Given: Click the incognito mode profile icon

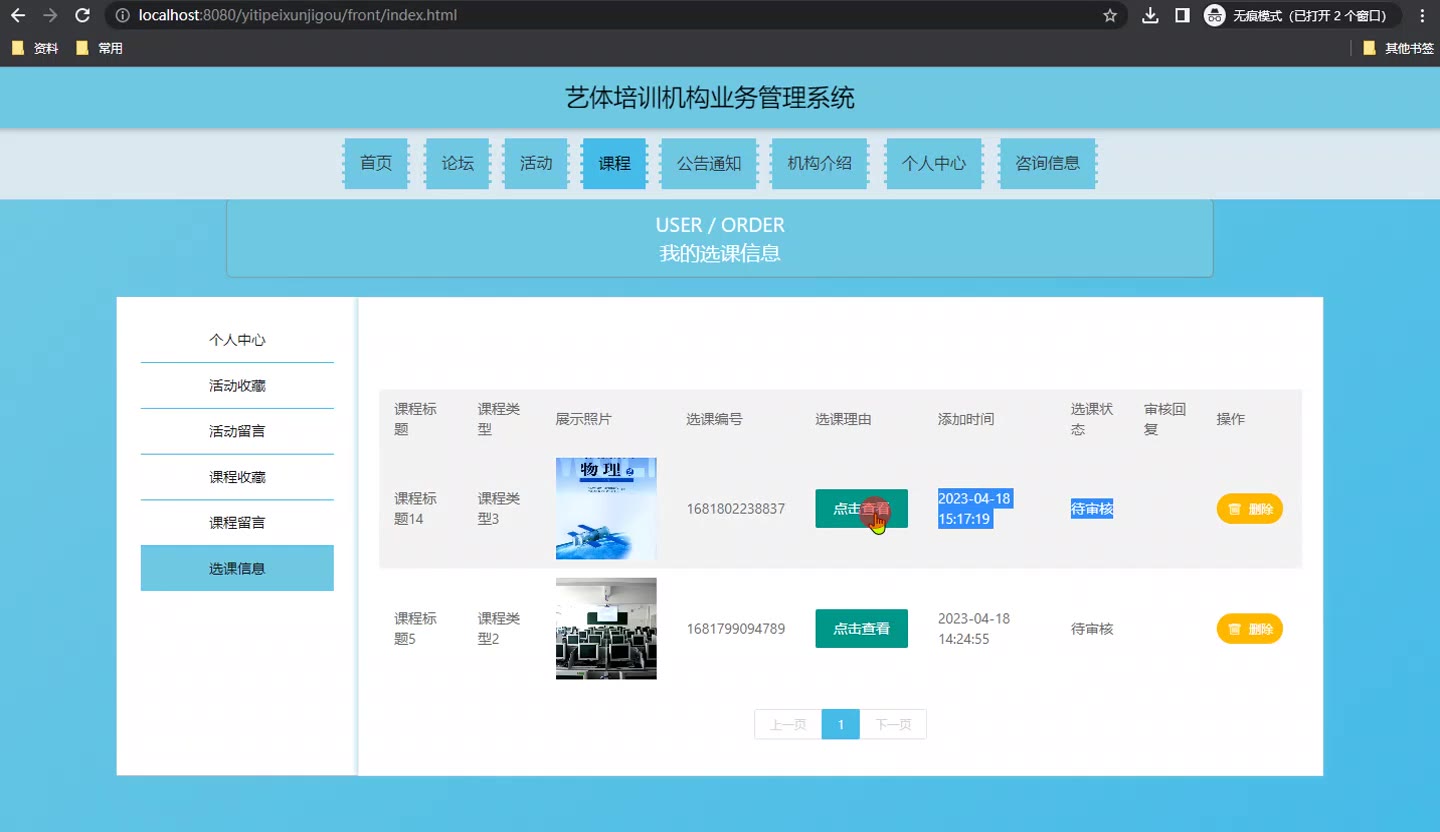Looking at the screenshot, I should coord(1214,16).
